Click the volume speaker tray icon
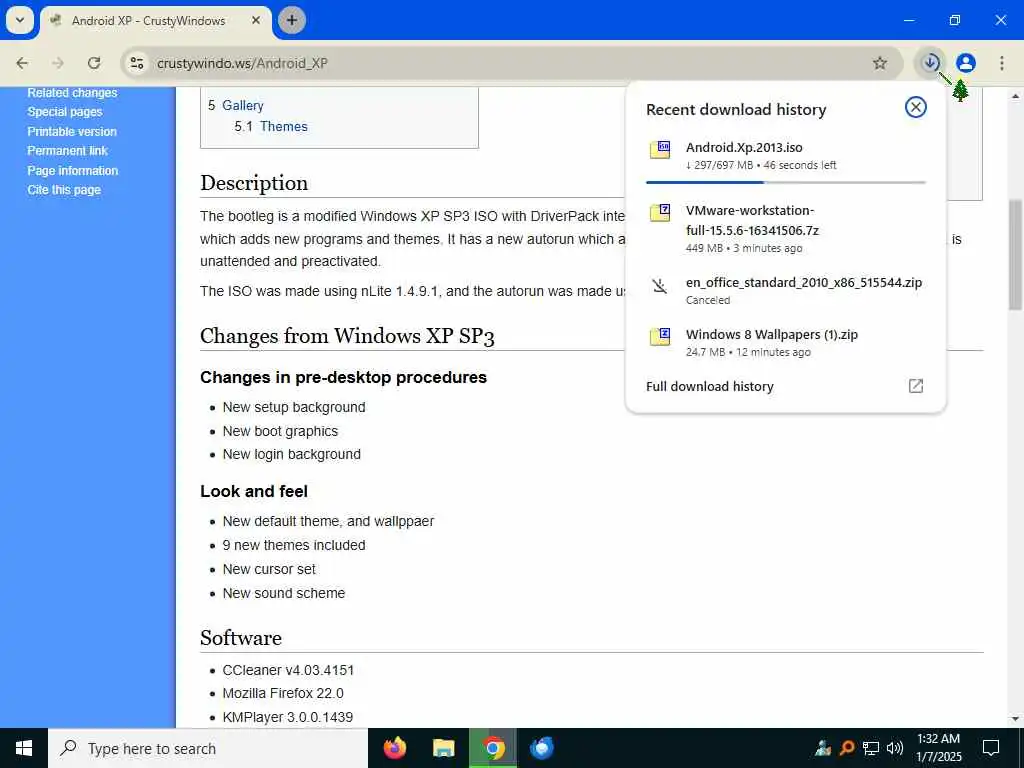This screenshot has width=1024, height=768. point(895,748)
